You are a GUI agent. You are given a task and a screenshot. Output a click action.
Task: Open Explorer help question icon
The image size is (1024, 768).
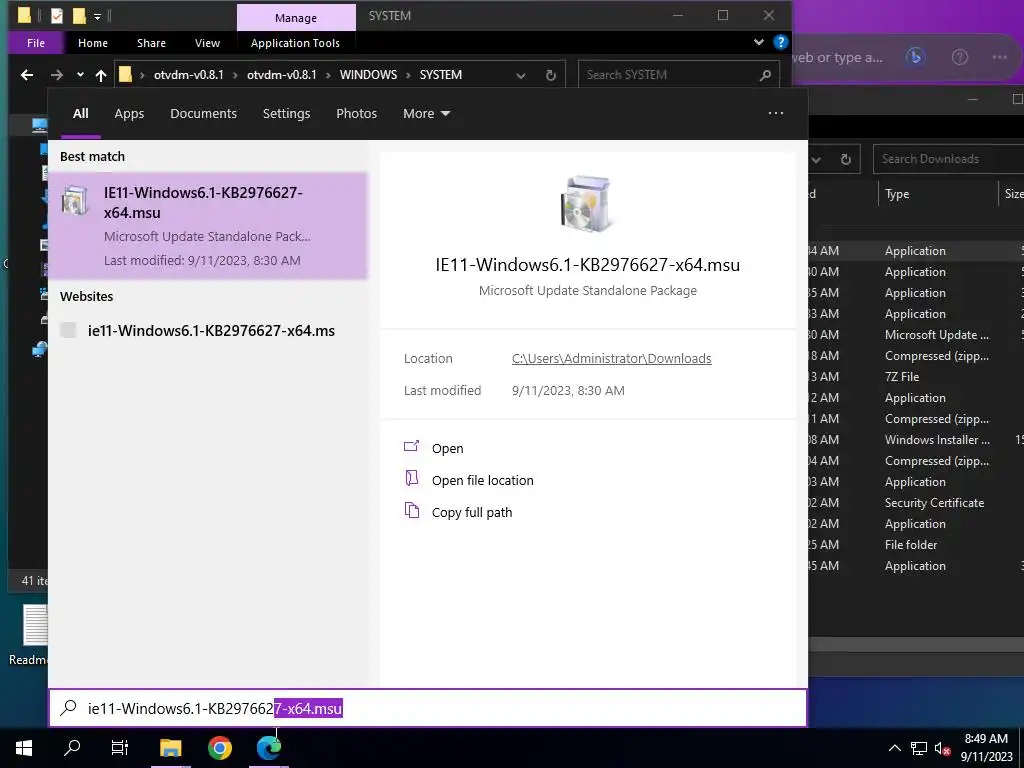click(x=780, y=42)
